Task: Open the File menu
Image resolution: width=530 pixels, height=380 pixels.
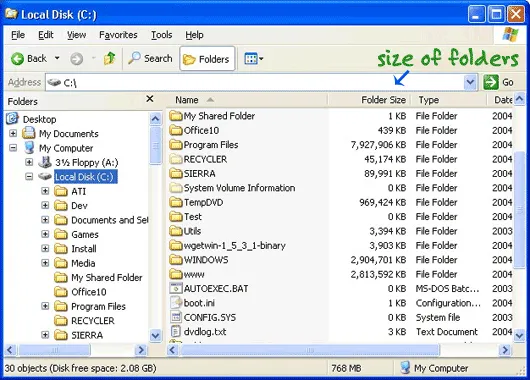Action: click(x=18, y=35)
